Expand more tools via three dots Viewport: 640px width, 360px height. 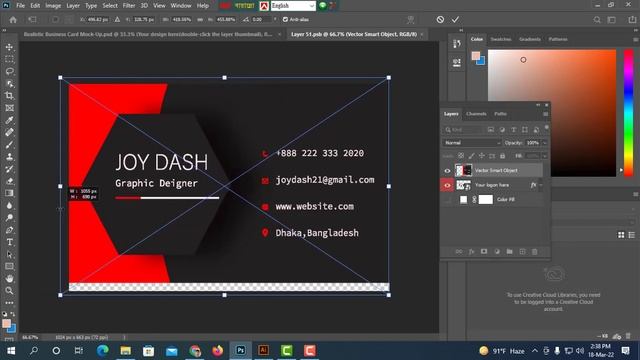(9, 303)
